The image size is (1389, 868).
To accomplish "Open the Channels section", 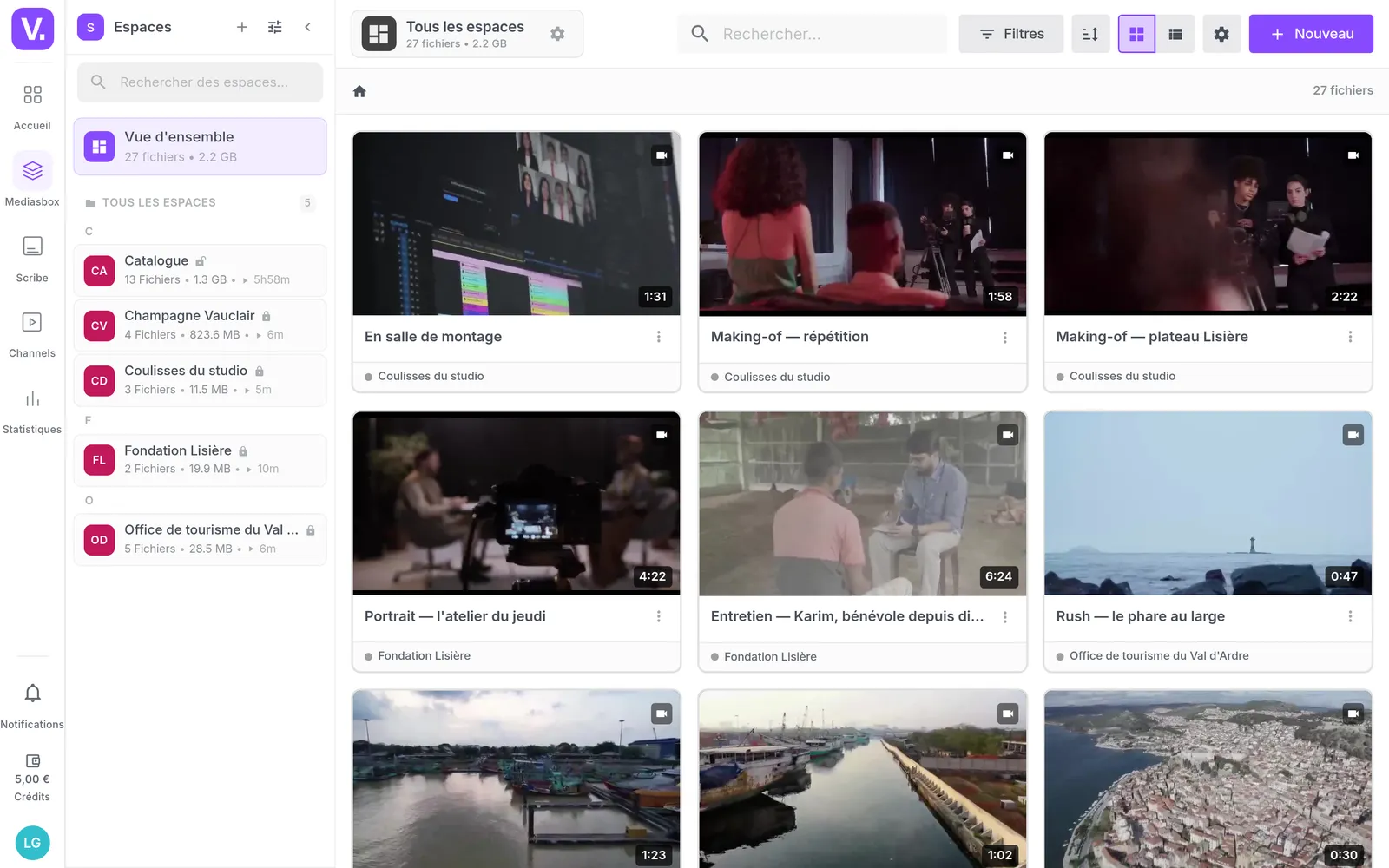I will pos(32,334).
